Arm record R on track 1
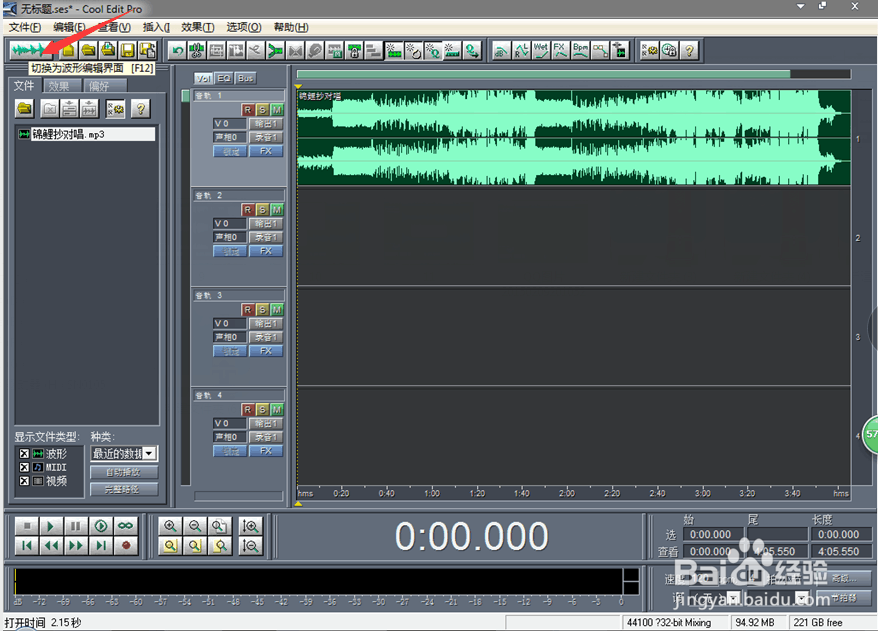This screenshot has width=878, height=631. click(247, 110)
